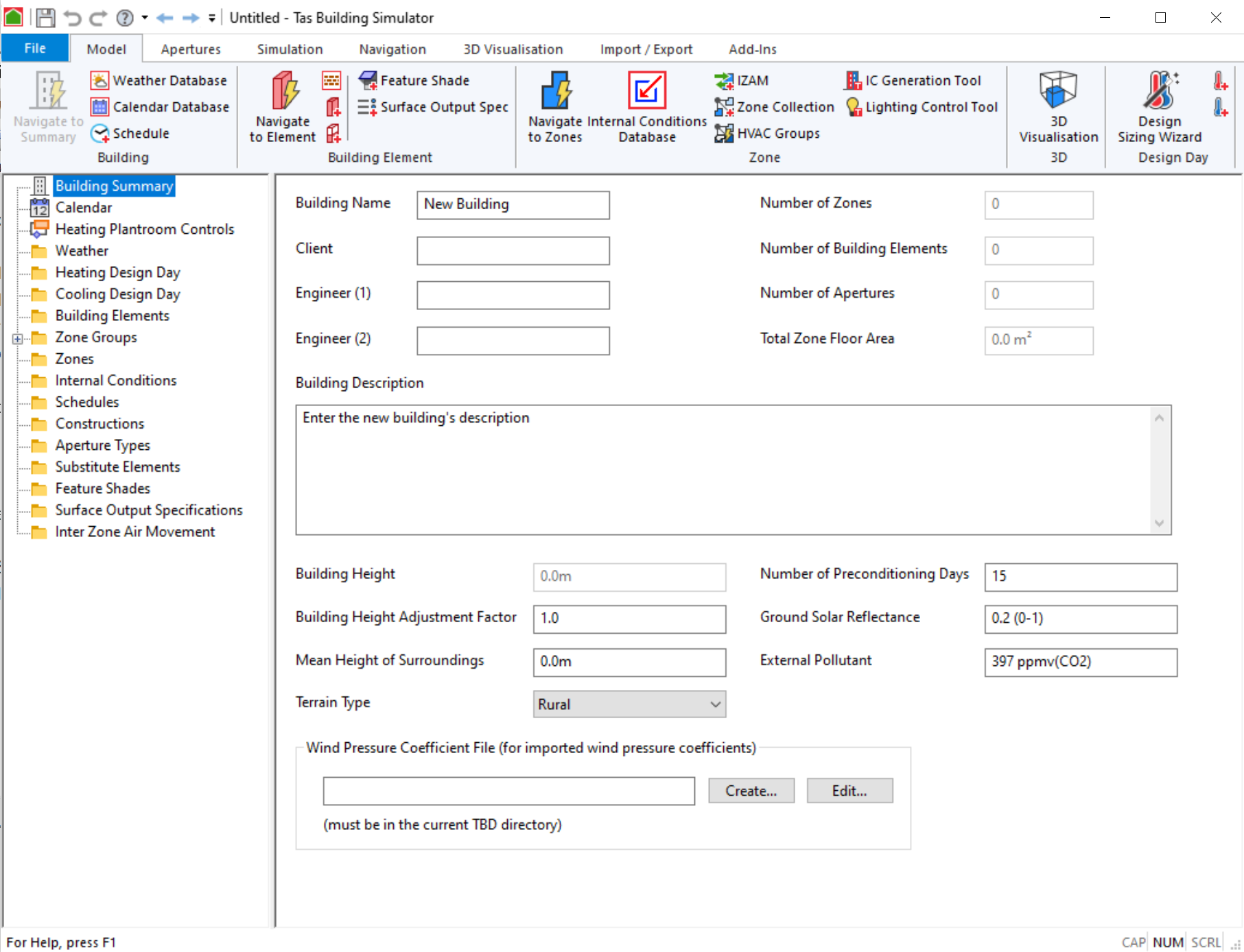Click Mean Height of Surroundings field
The width and height of the screenshot is (1244, 952).
(x=629, y=662)
